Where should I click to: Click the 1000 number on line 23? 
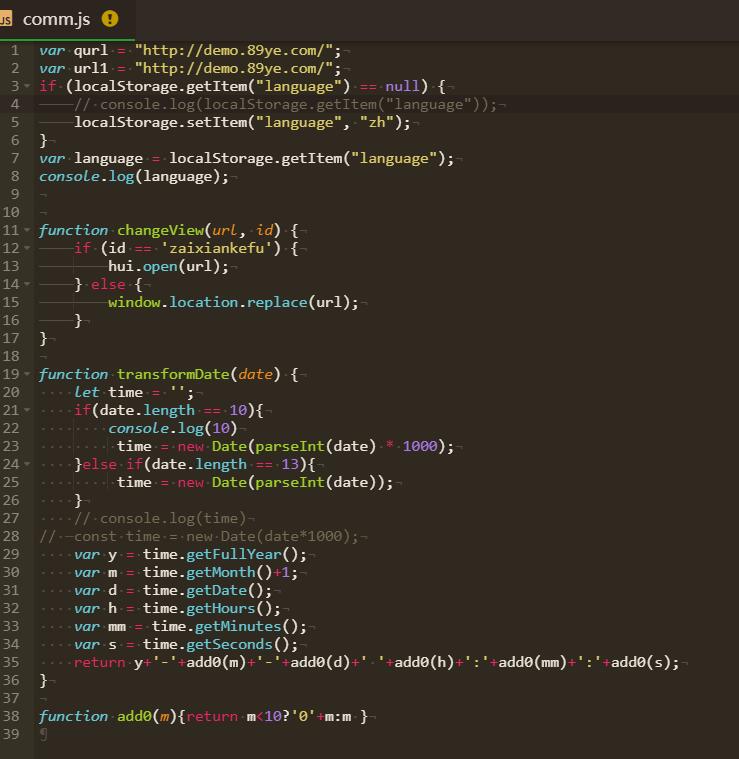(x=420, y=446)
